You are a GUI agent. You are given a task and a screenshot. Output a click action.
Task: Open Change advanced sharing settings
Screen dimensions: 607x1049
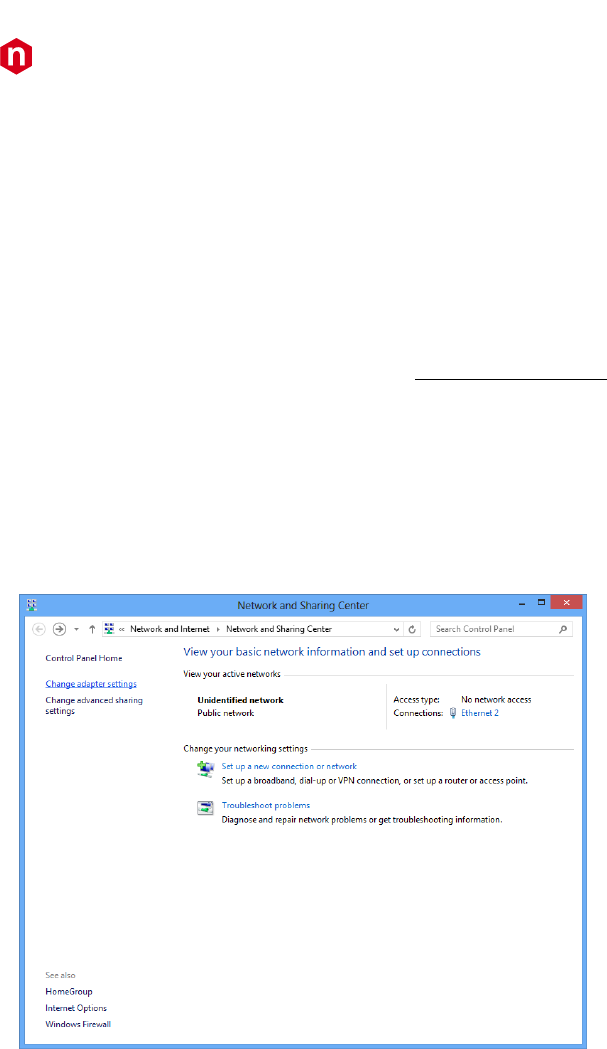(x=94, y=705)
